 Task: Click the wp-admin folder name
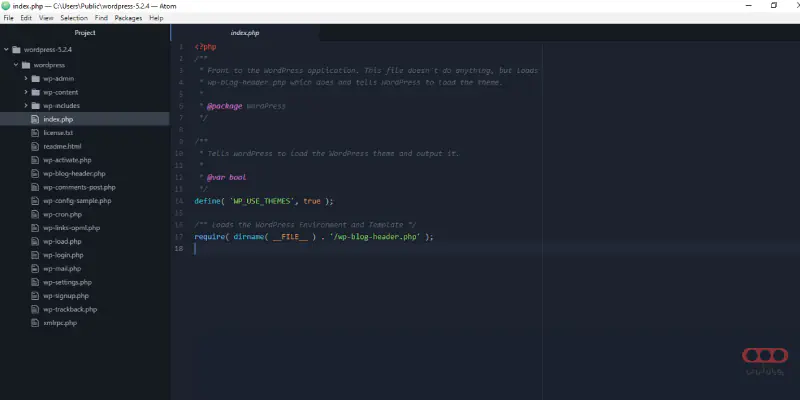coord(59,79)
